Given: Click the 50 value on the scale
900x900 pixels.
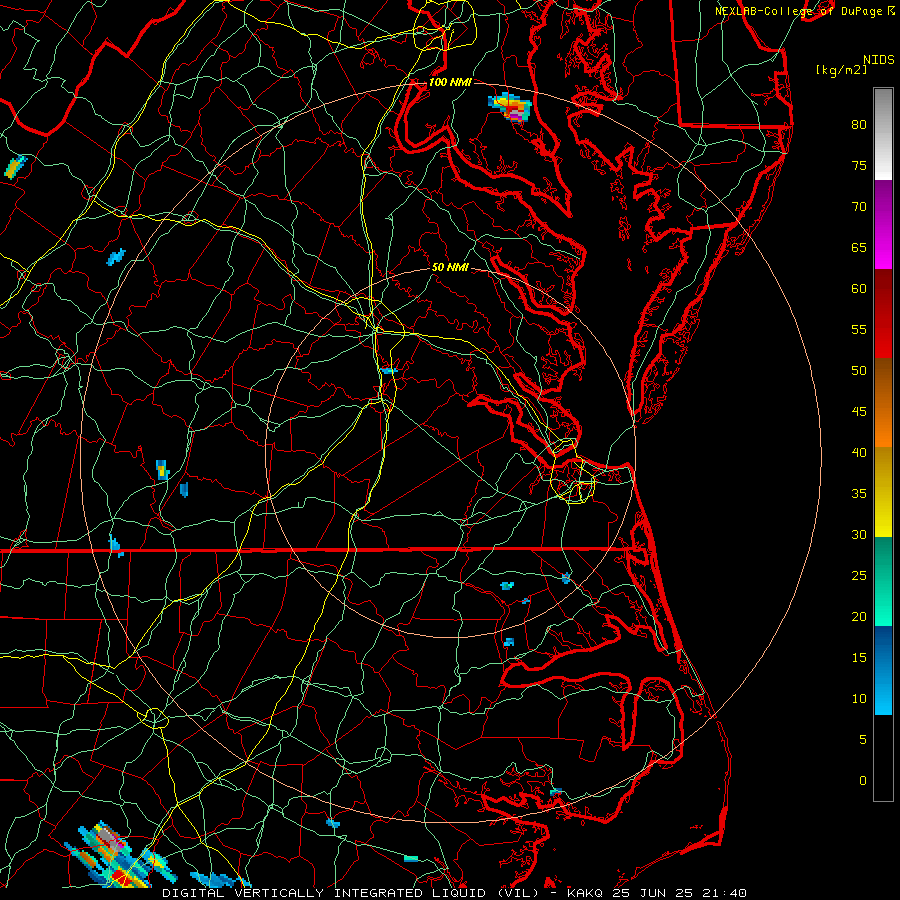Looking at the screenshot, I should (x=859, y=371).
